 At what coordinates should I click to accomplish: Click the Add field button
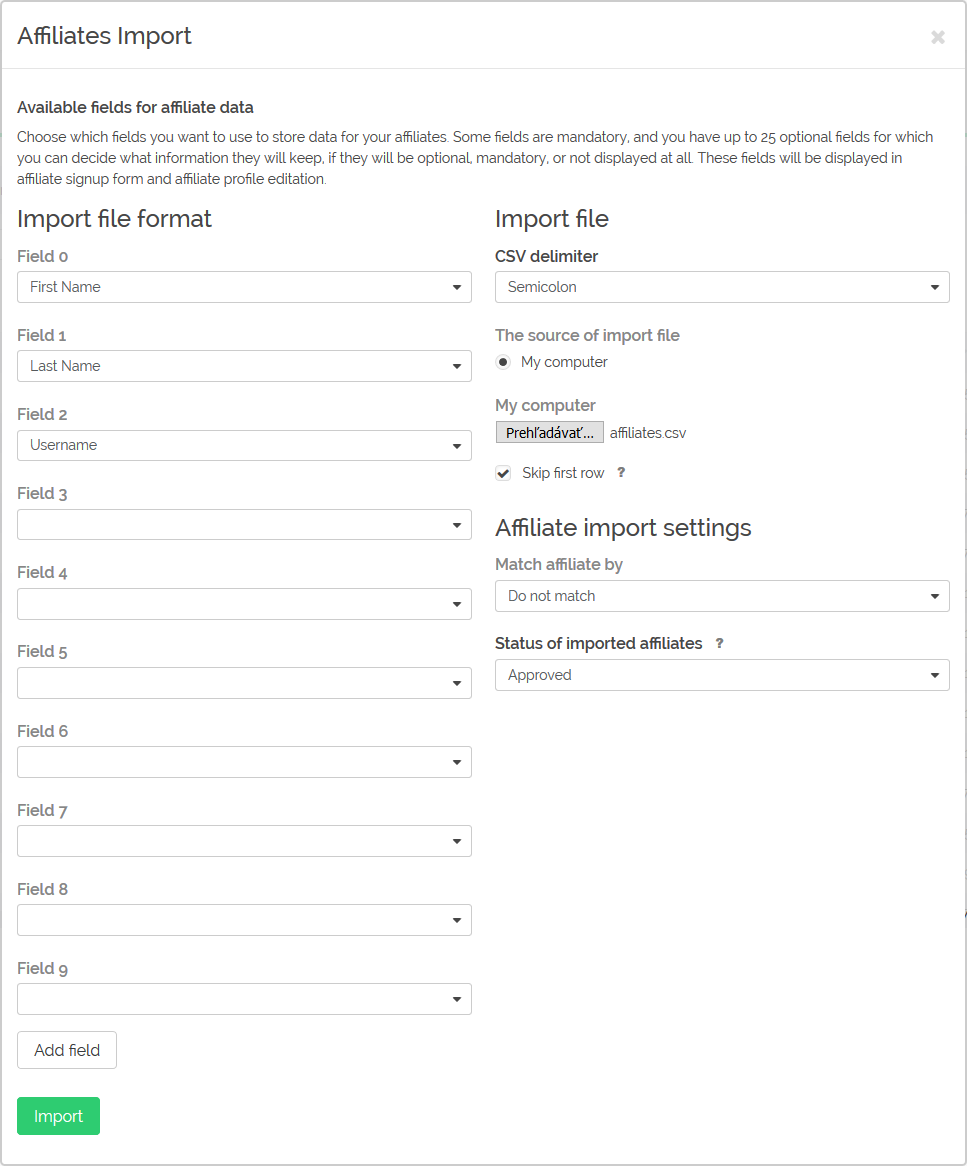coord(67,1050)
